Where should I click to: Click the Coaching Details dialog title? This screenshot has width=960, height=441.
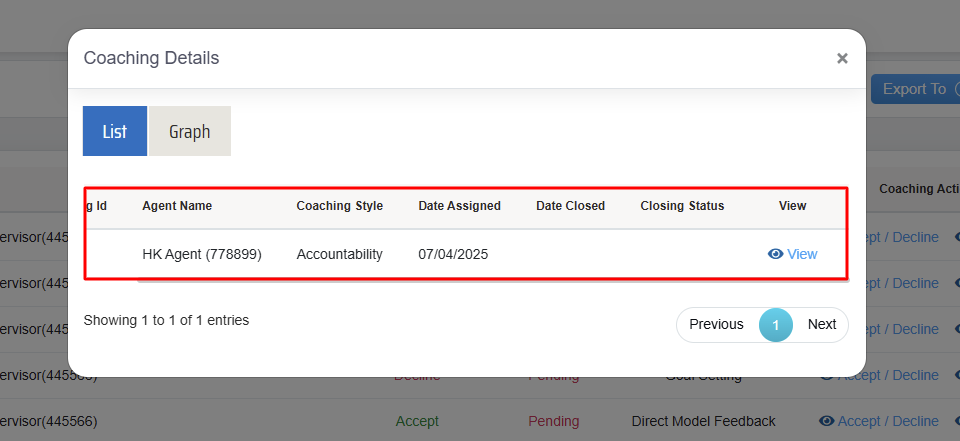tap(151, 58)
